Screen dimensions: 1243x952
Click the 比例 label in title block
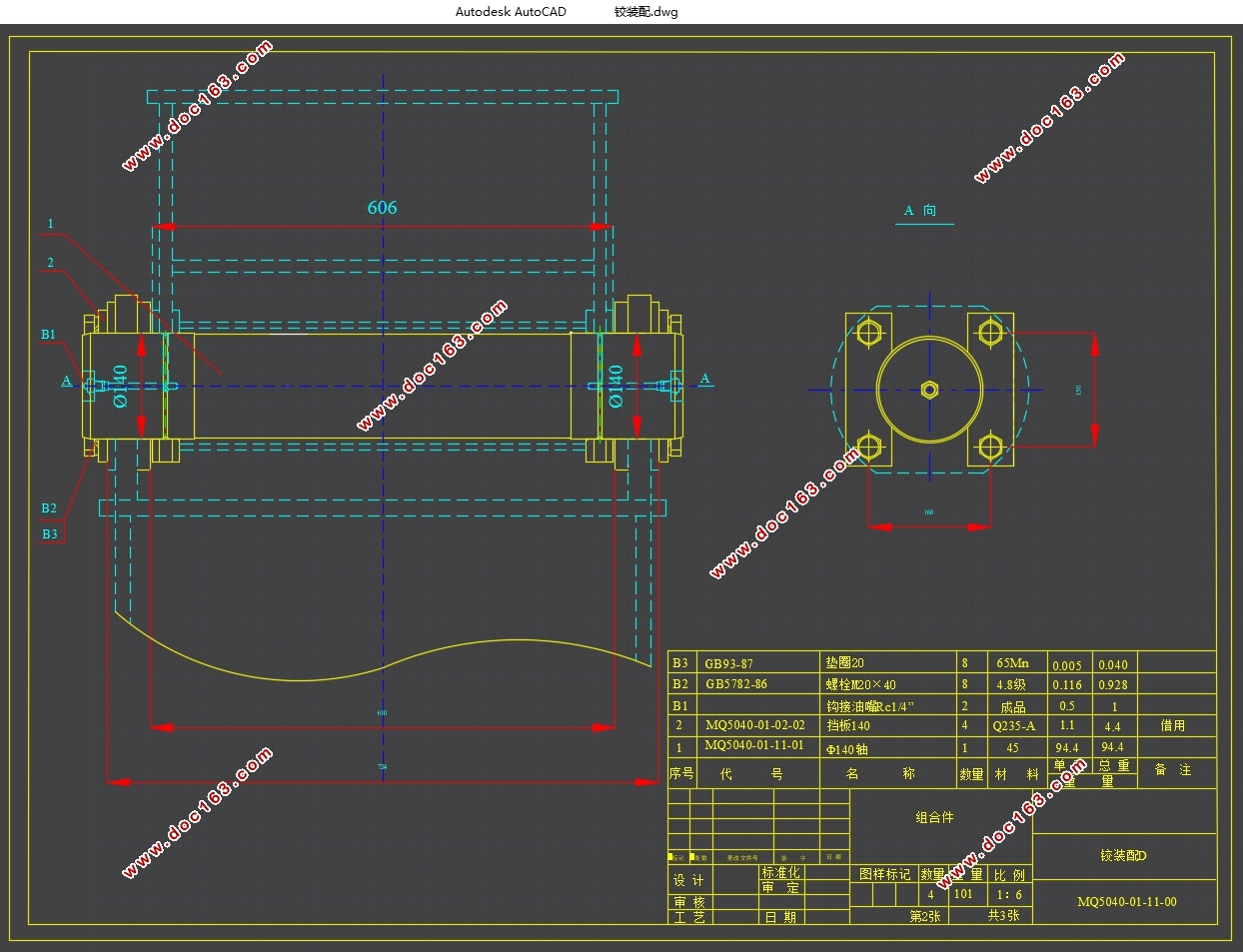1009,875
